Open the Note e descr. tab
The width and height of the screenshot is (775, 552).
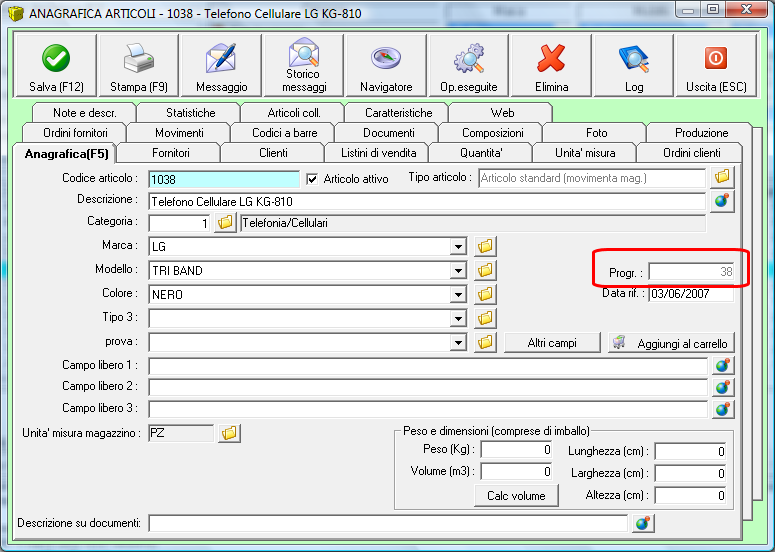coord(85,113)
